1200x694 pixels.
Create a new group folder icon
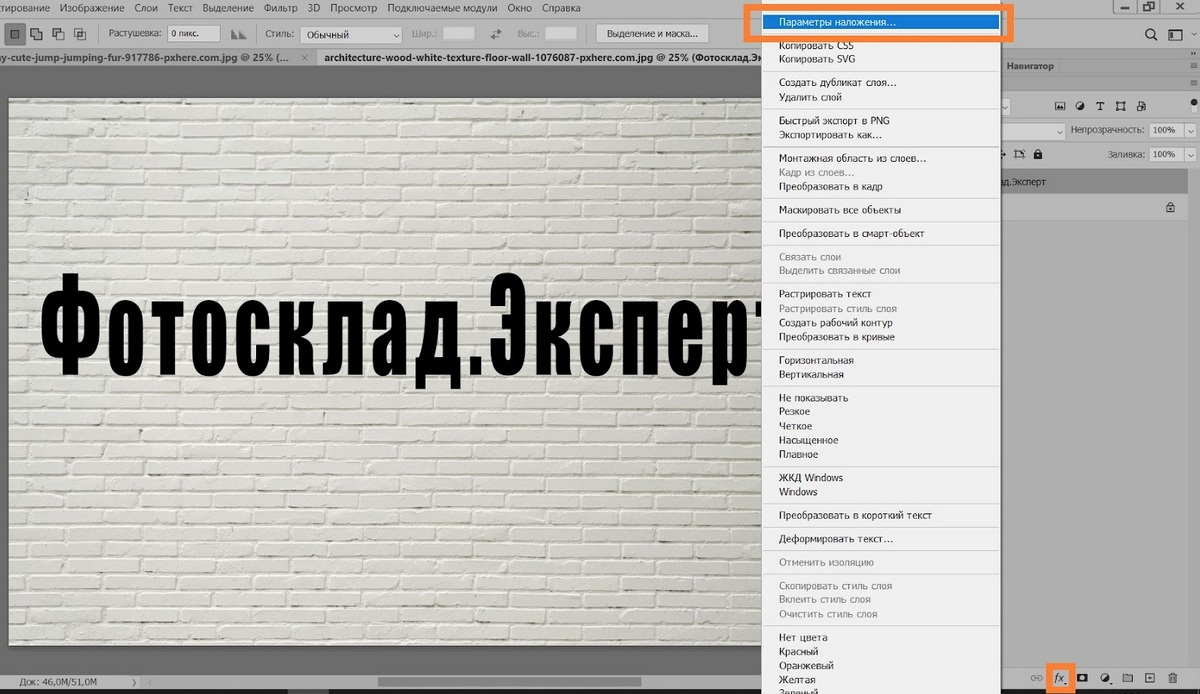click(x=1128, y=678)
